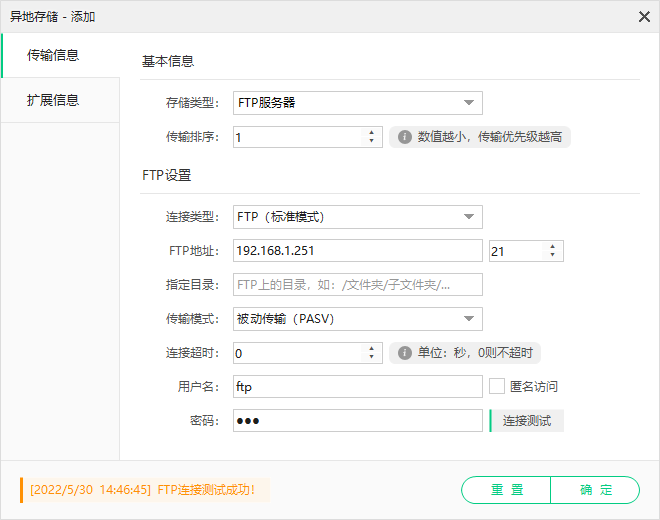660x520 pixels.
Task: Increase the 连接超时 value with the up arrow
Action: point(371,349)
